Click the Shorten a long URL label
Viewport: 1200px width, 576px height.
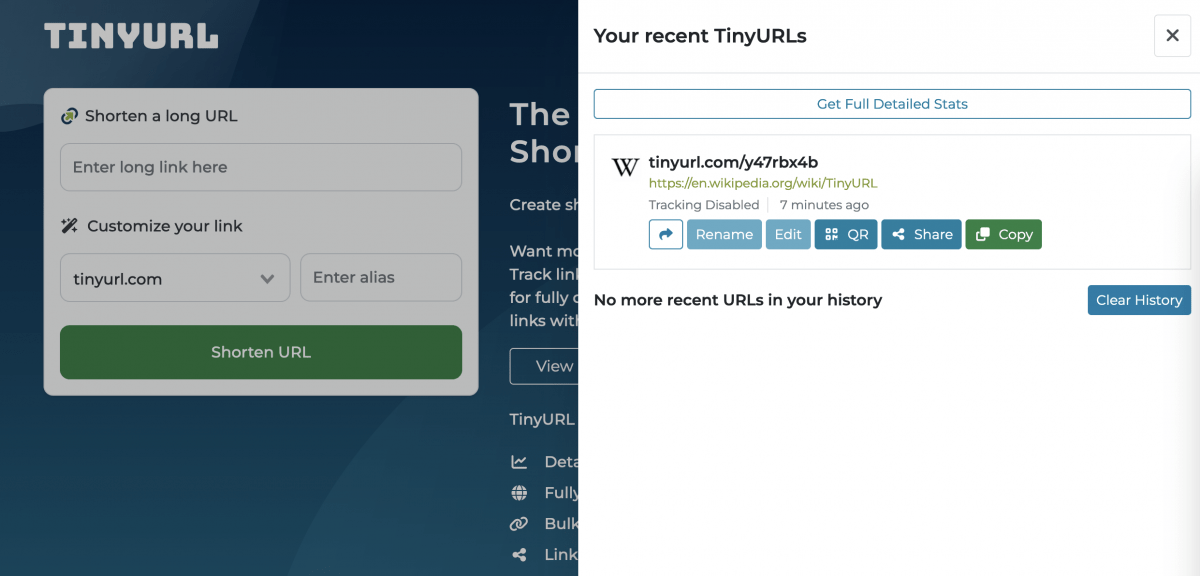[x=161, y=116]
